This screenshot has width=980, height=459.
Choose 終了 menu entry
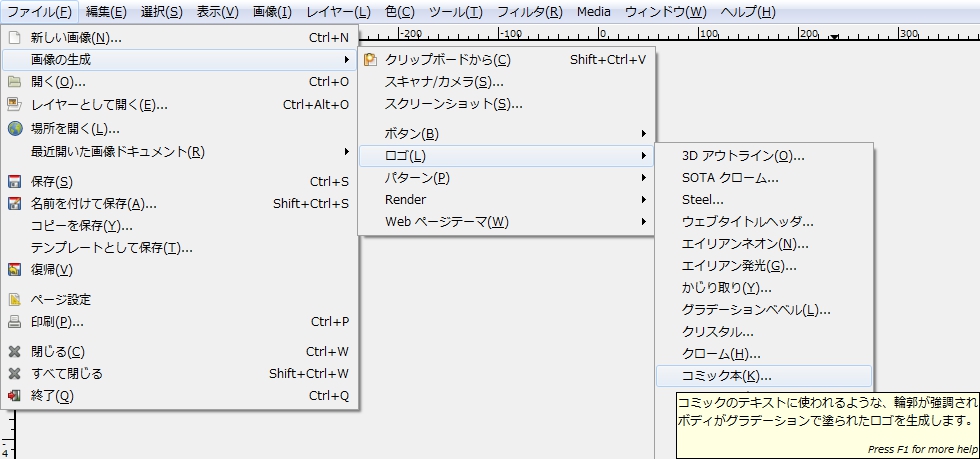[x=180, y=396]
